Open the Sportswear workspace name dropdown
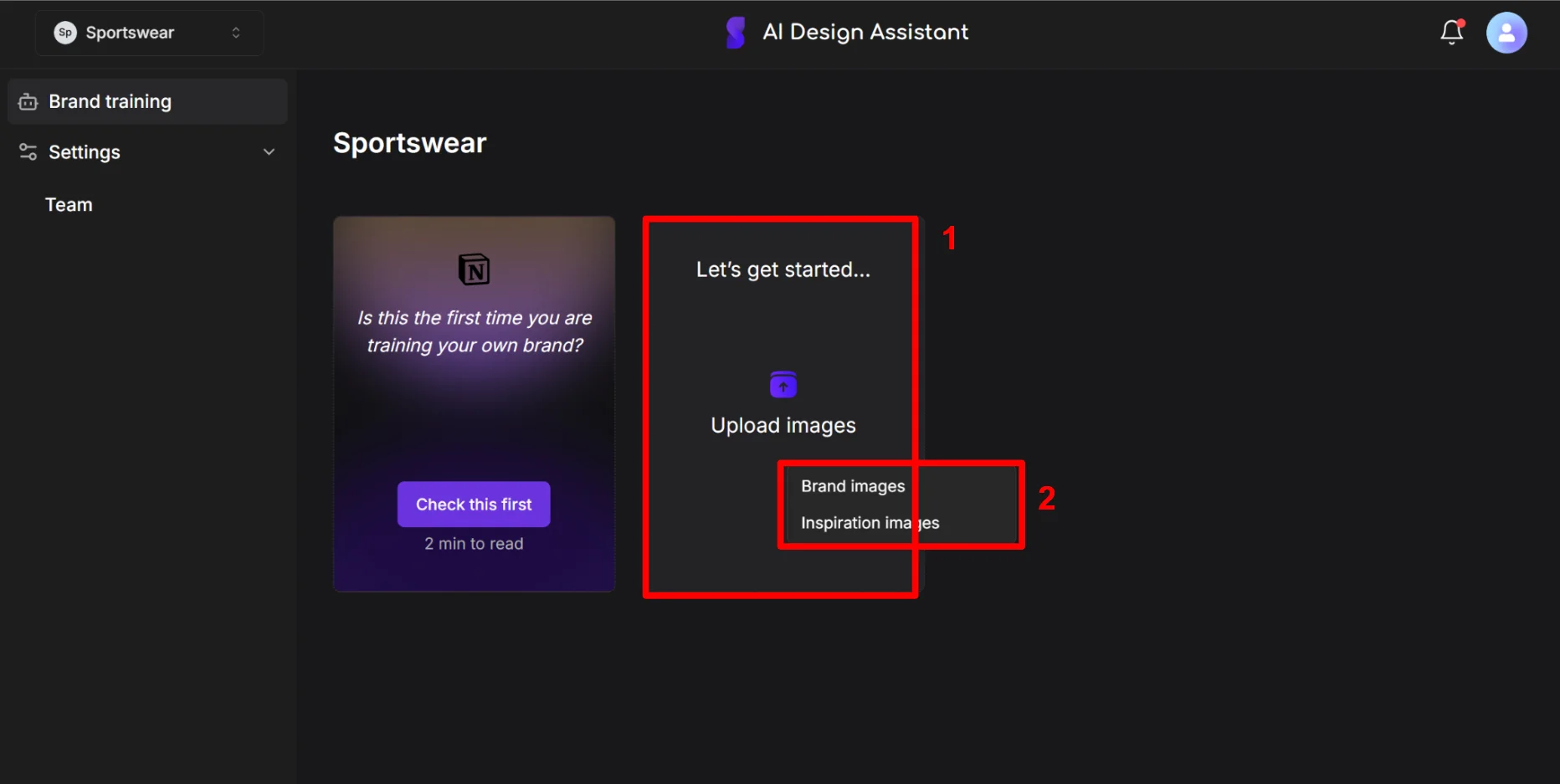Image resolution: width=1560 pixels, height=784 pixels. click(130, 33)
